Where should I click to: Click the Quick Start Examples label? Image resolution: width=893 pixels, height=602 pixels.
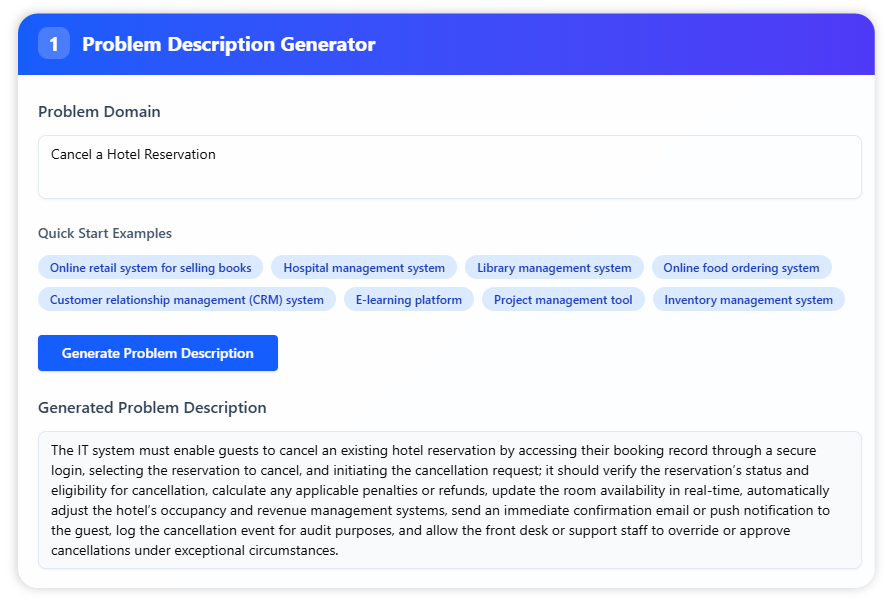coord(105,233)
